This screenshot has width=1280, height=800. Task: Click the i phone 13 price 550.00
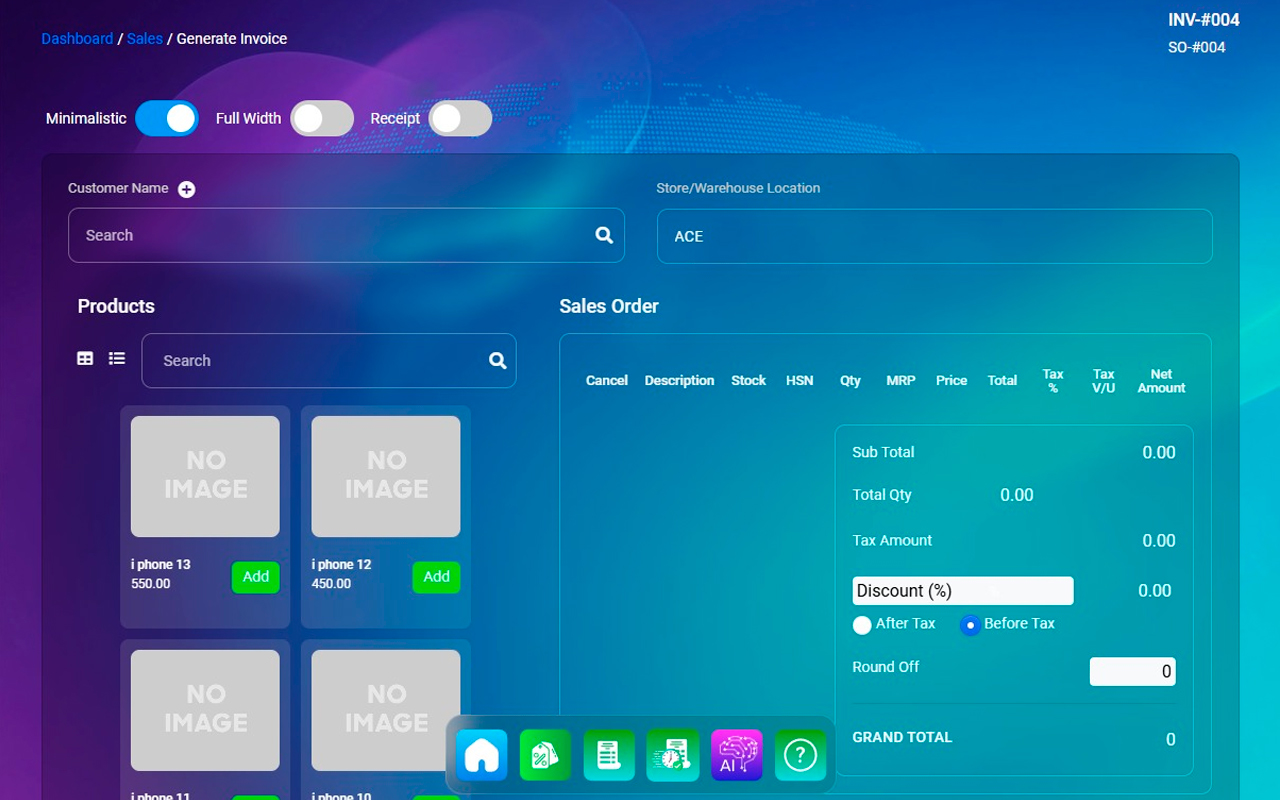151,584
